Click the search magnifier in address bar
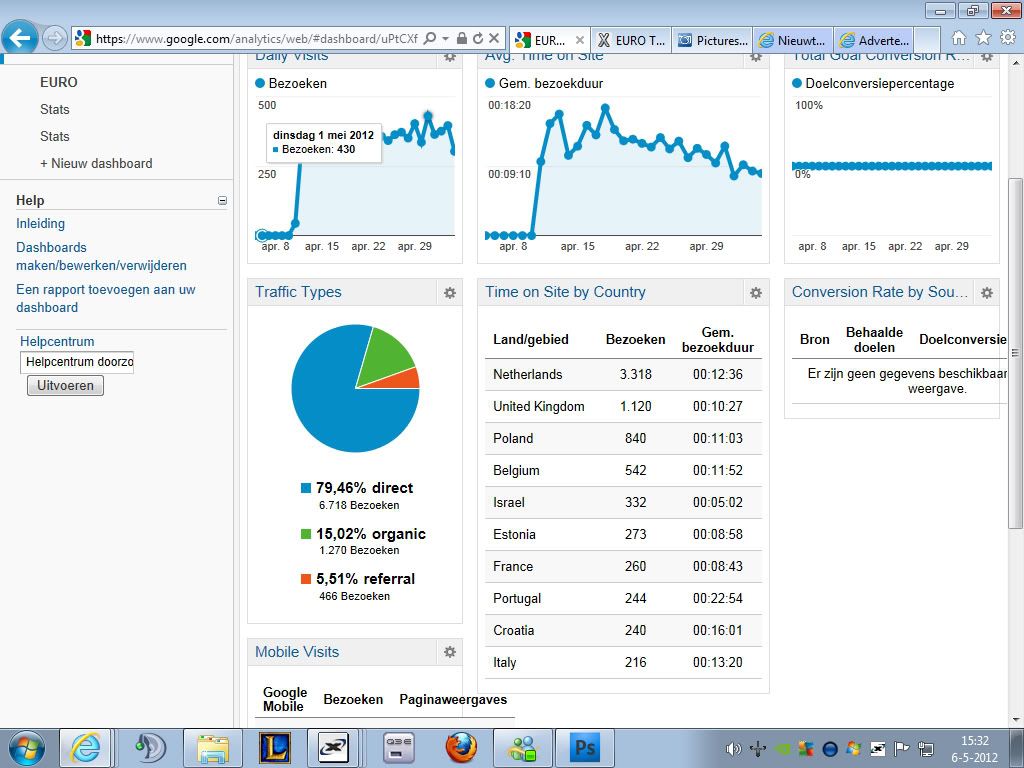 click(x=430, y=39)
